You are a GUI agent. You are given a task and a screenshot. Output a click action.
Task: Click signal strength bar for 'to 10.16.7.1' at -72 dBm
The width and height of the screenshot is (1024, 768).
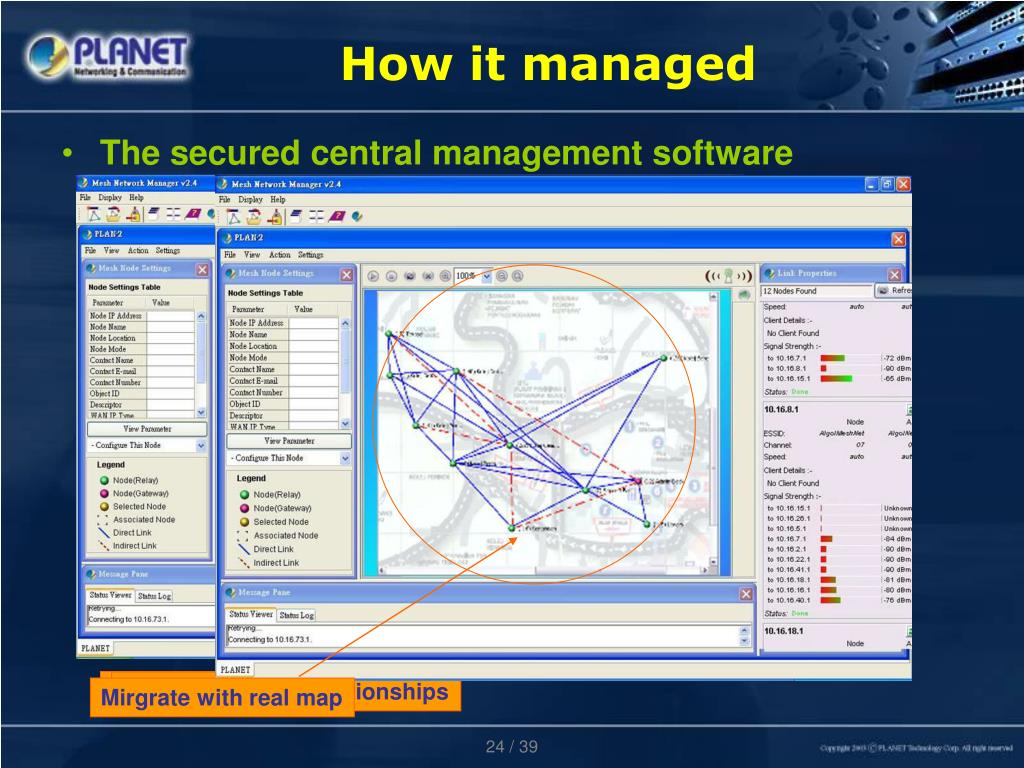tap(833, 358)
